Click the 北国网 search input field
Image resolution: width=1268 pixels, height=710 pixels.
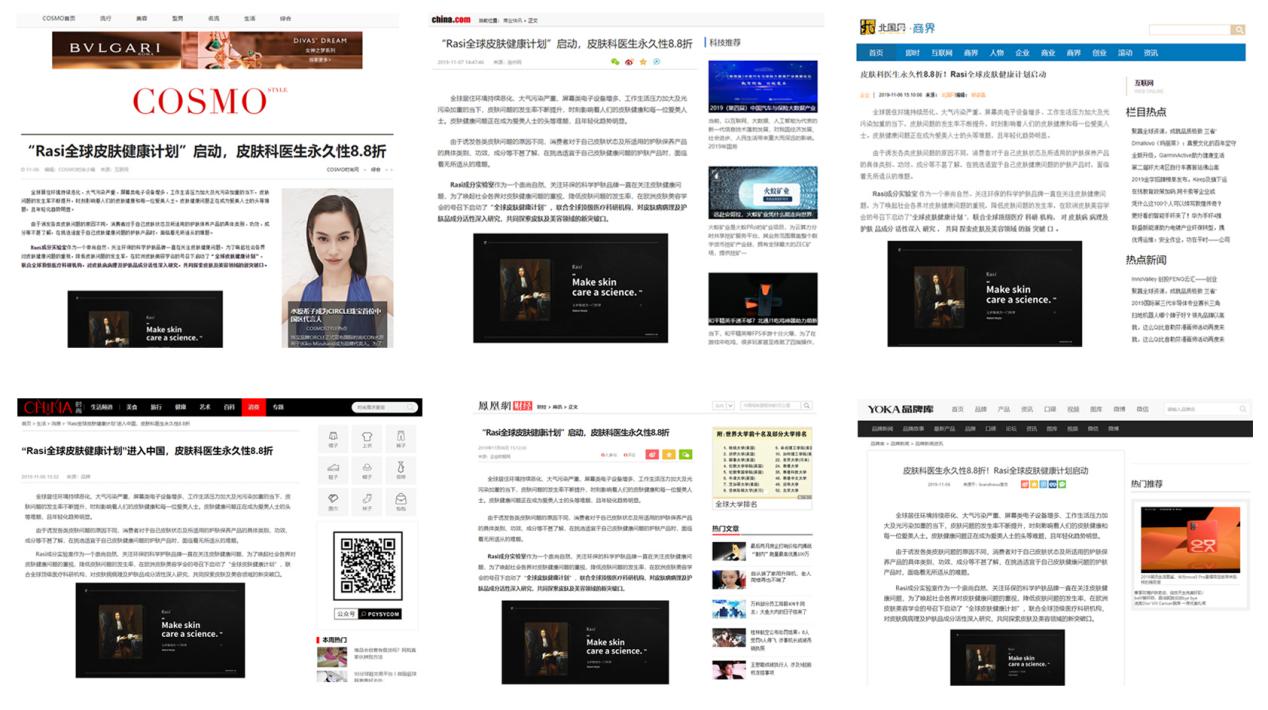[x=1189, y=30]
